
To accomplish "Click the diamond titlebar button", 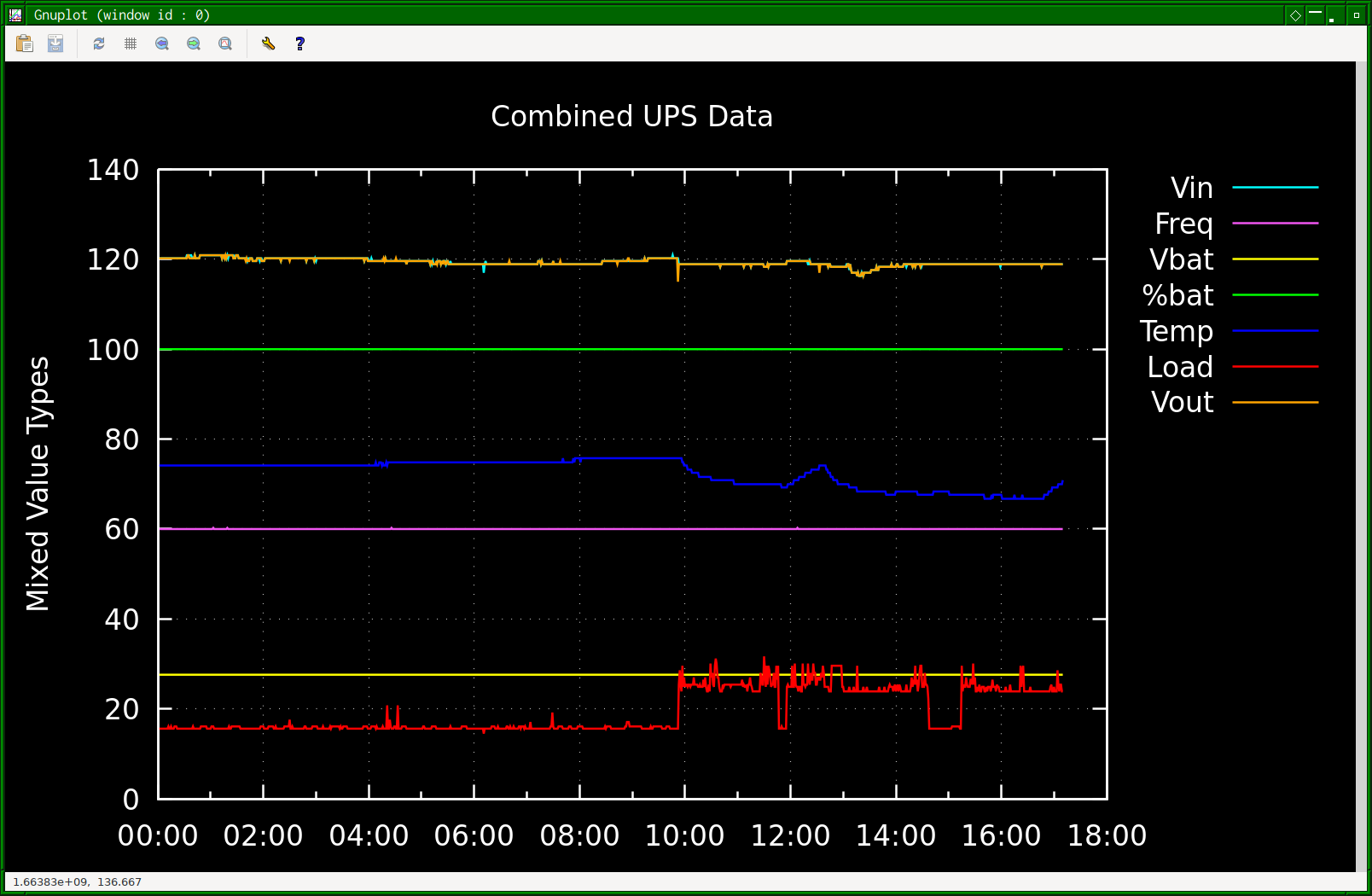I will tap(1295, 15).
